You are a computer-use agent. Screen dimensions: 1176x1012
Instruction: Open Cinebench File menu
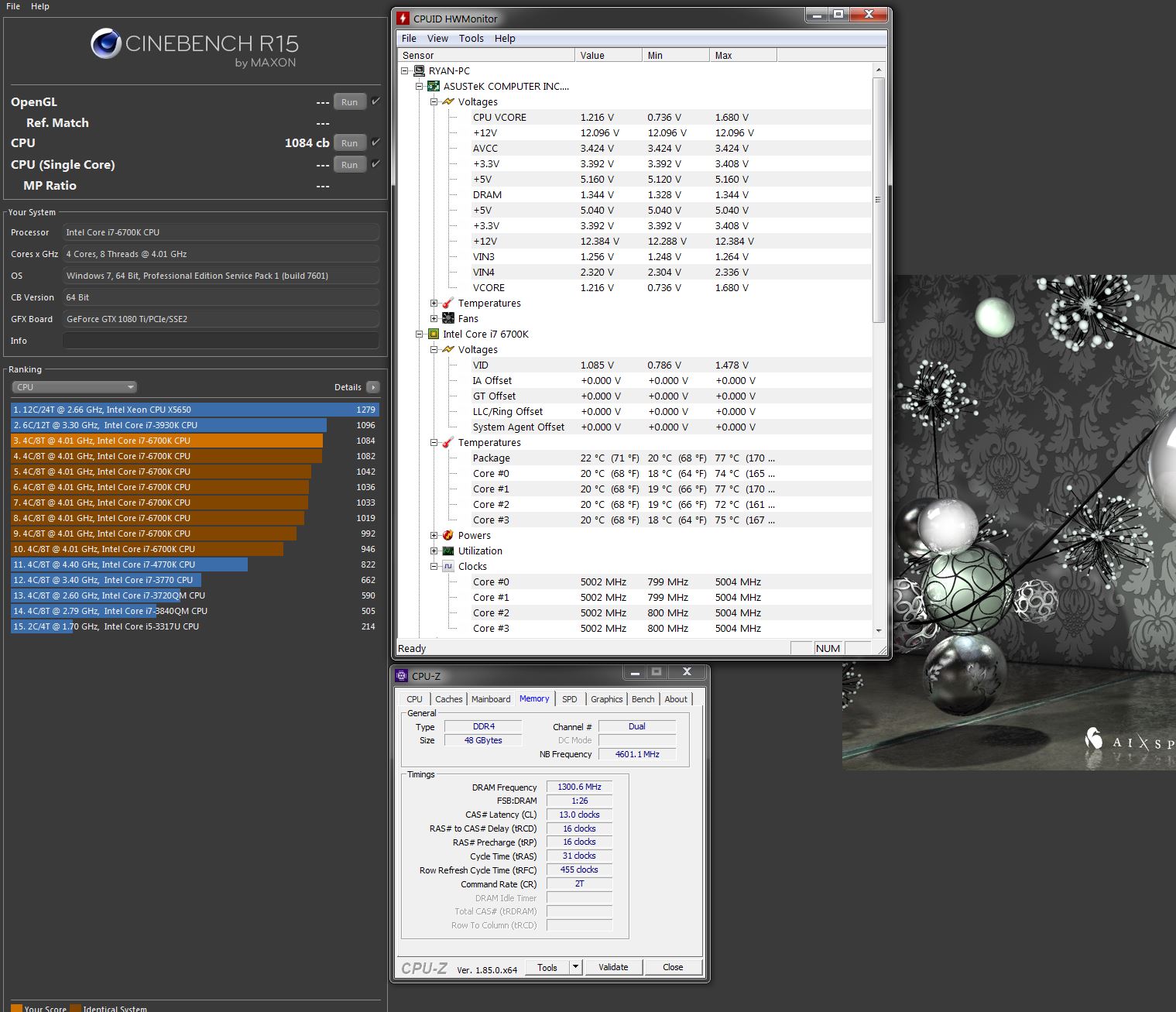tap(13, 6)
